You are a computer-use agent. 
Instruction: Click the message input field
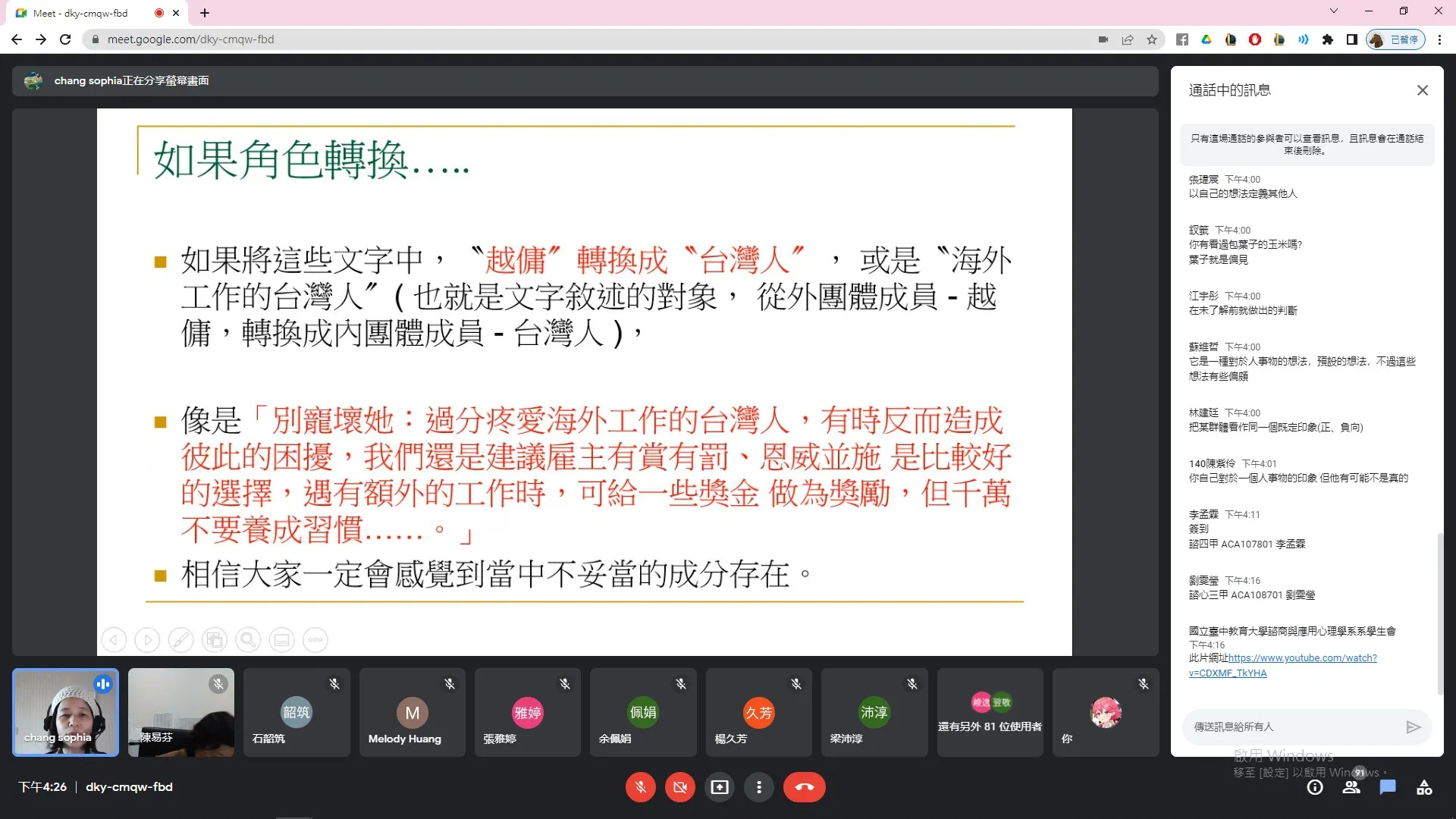(x=1293, y=726)
